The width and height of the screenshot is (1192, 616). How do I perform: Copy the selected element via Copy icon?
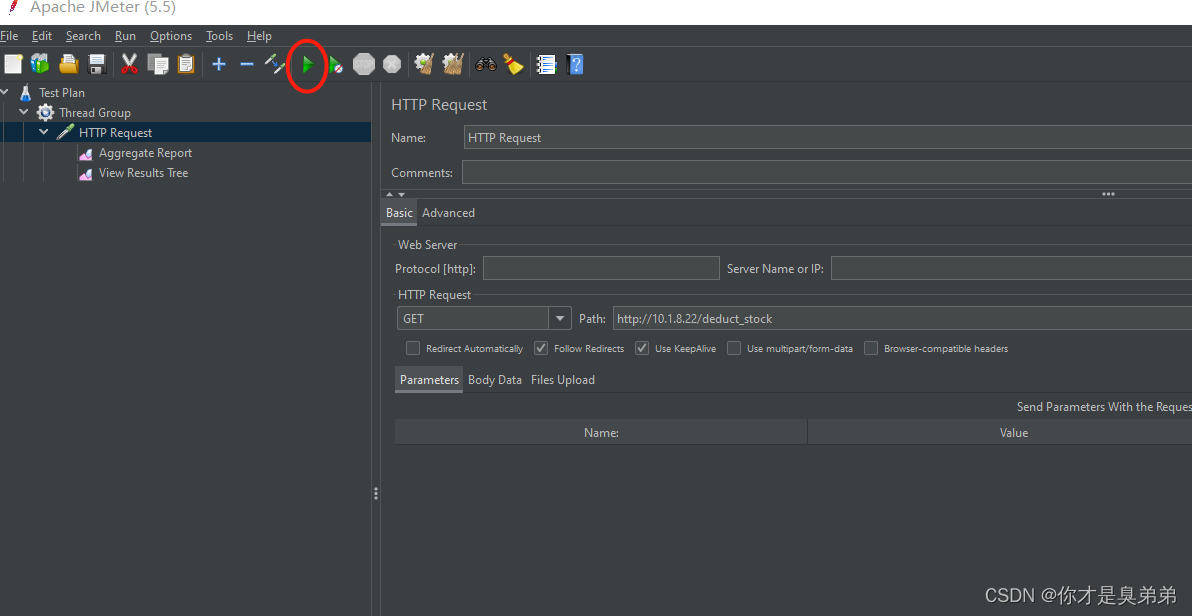pos(157,65)
